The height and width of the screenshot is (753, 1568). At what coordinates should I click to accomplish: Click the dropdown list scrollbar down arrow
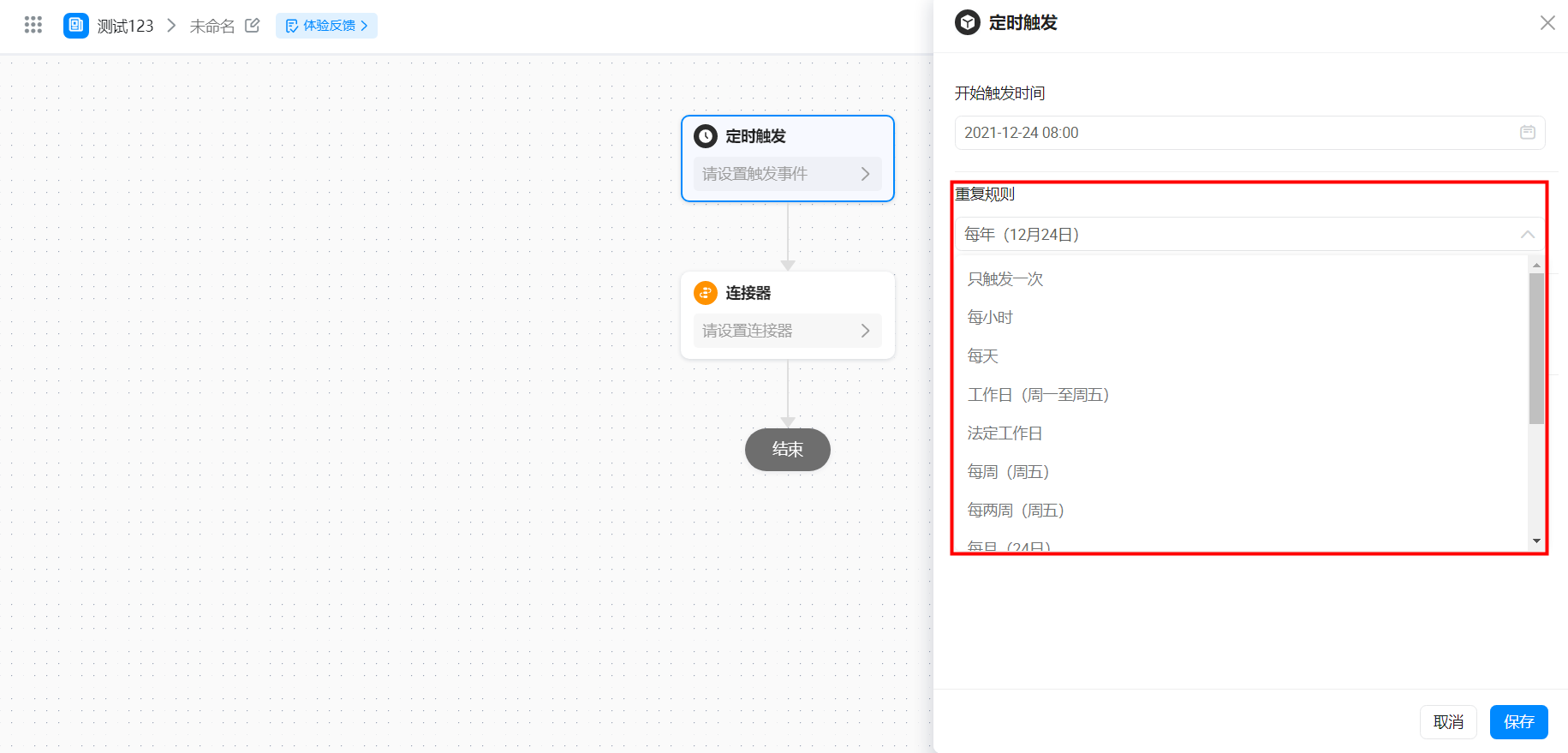click(1536, 541)
